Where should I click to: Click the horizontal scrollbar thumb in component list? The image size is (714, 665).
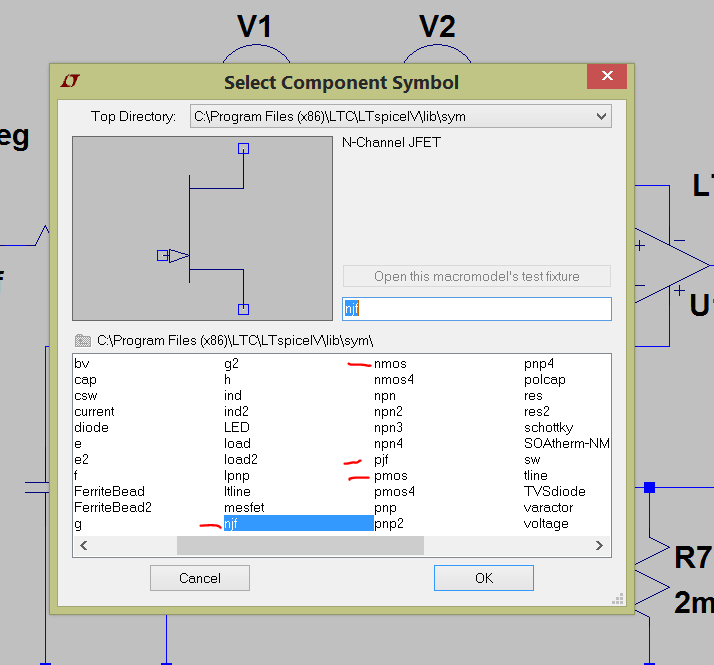pos(300,545)
